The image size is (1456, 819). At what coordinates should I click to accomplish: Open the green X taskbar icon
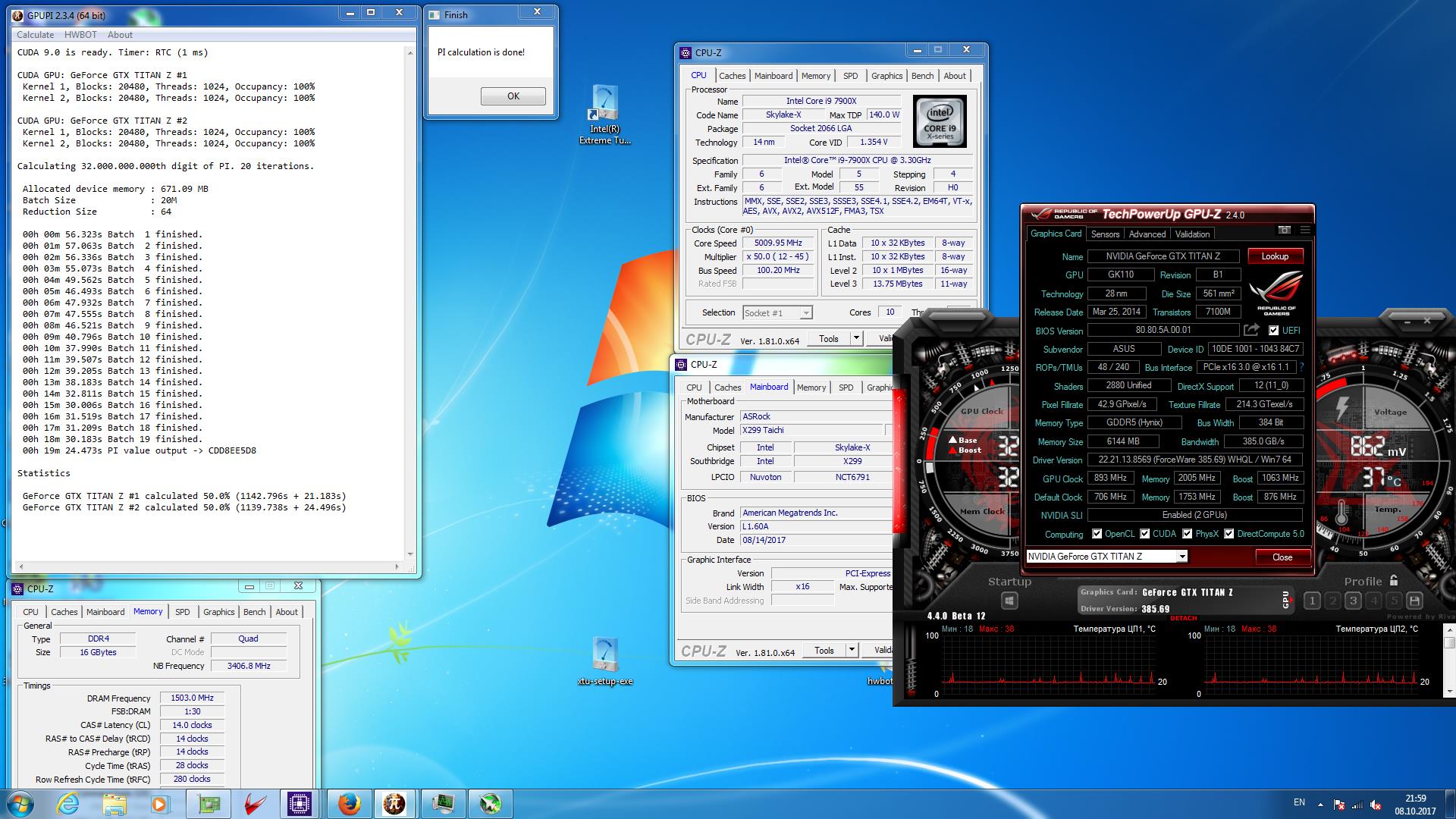(x=491, y=804)
